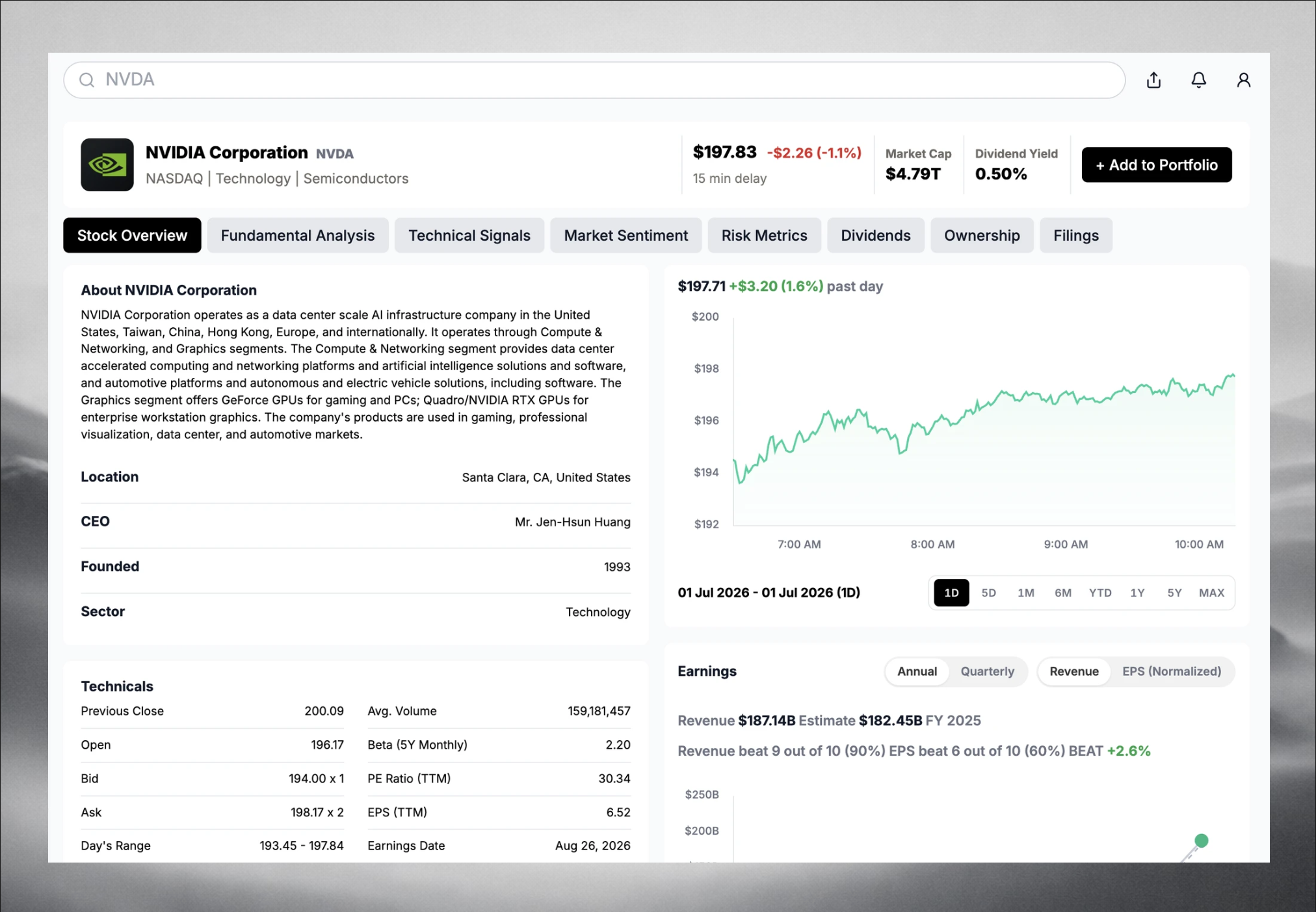Switch to the Dividends tab
This screenshot has height=912, width=1316.
pos(876,235)
